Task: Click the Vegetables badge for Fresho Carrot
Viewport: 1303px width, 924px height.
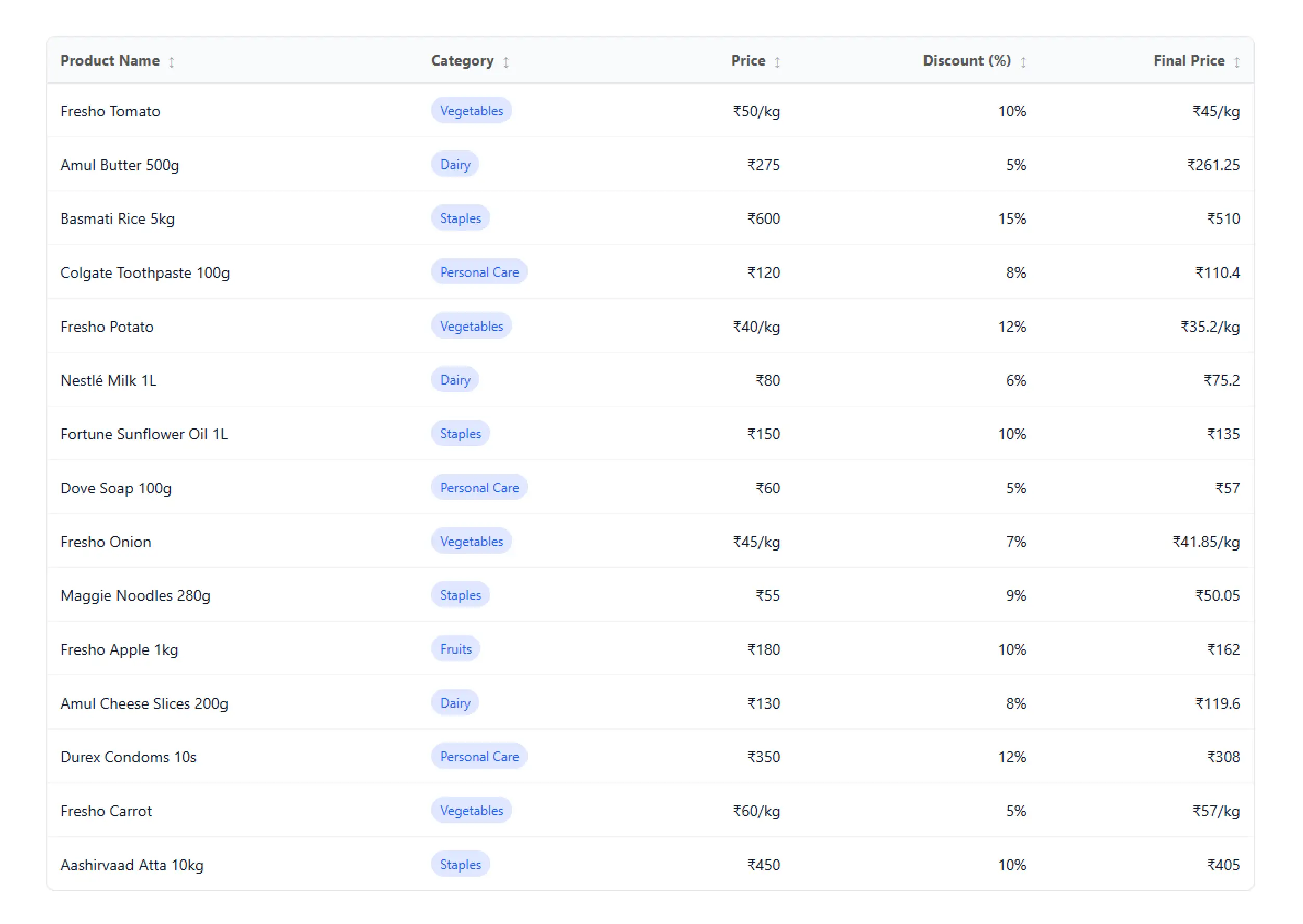Action: [471, 811]
